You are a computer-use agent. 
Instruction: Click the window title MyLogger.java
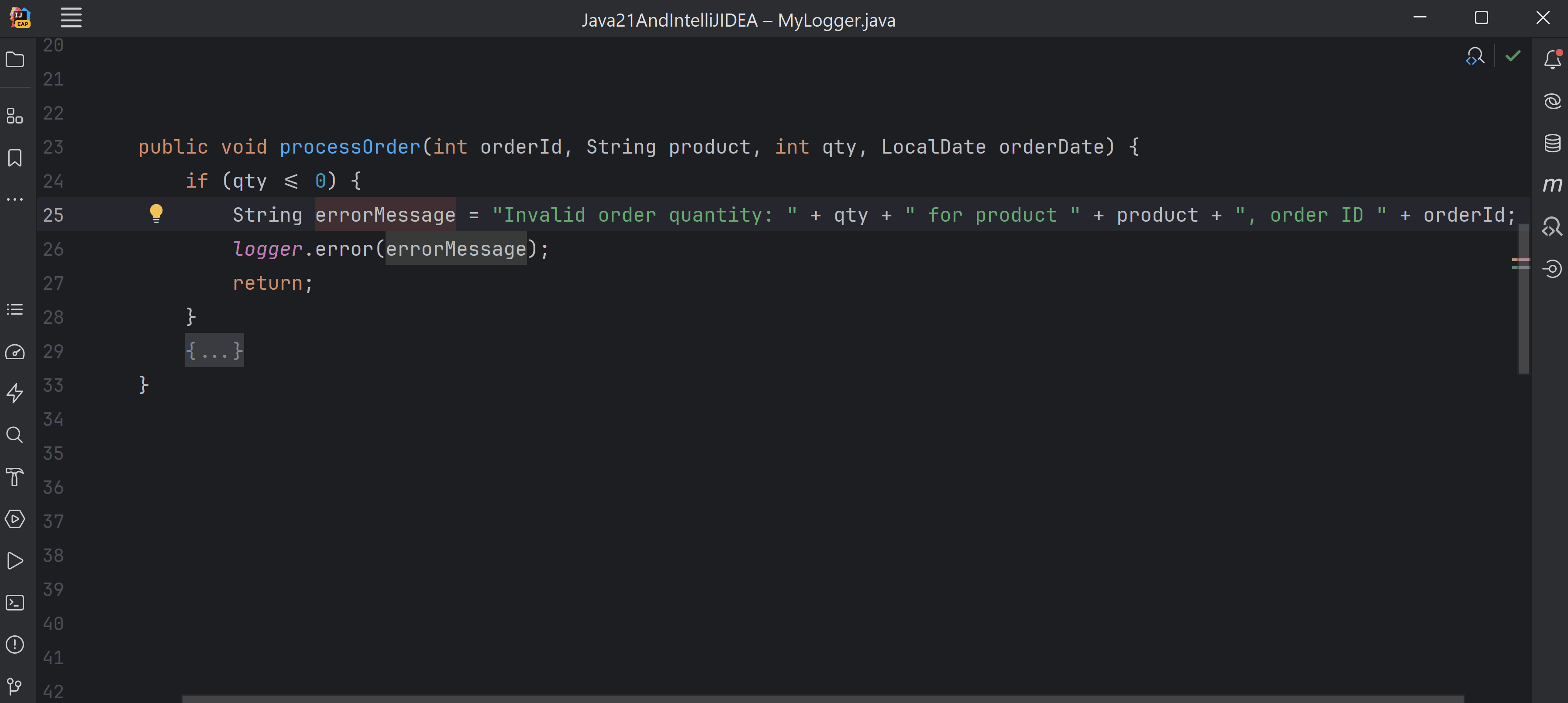click(836, 20)
